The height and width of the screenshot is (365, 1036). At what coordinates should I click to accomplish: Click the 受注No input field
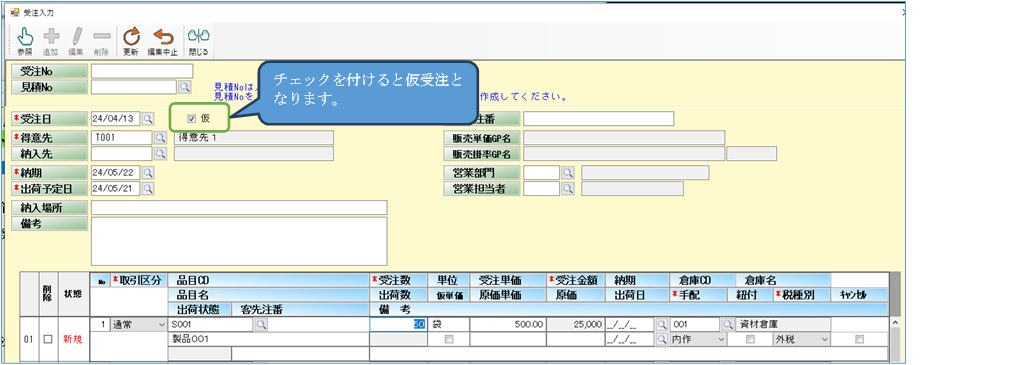pyautogui.click(x=142, y=71)
